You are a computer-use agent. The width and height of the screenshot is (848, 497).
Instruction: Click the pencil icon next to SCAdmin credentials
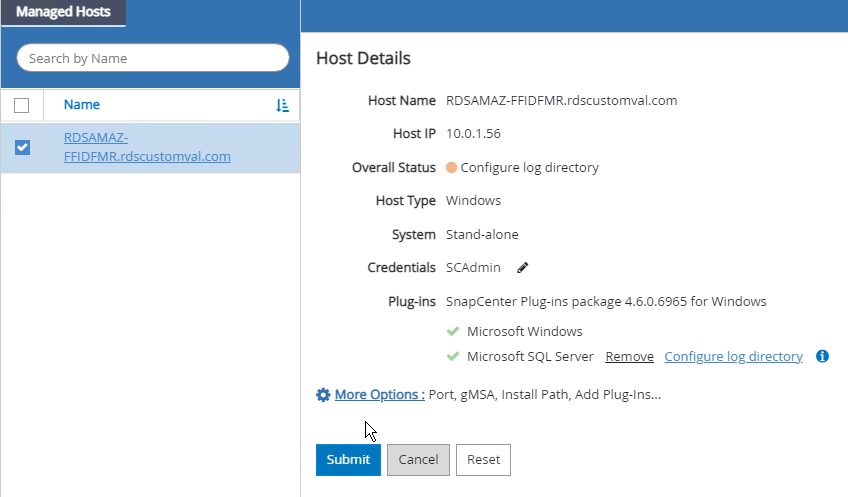click(523, 268)
